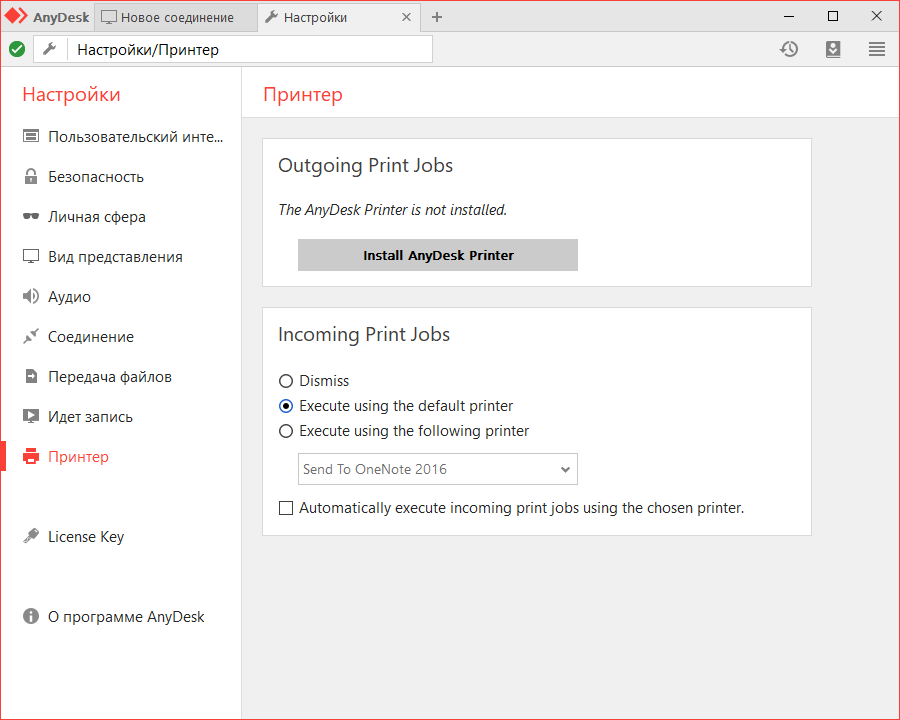Click the info icon for О программе AnyDesk

(31, 617)
